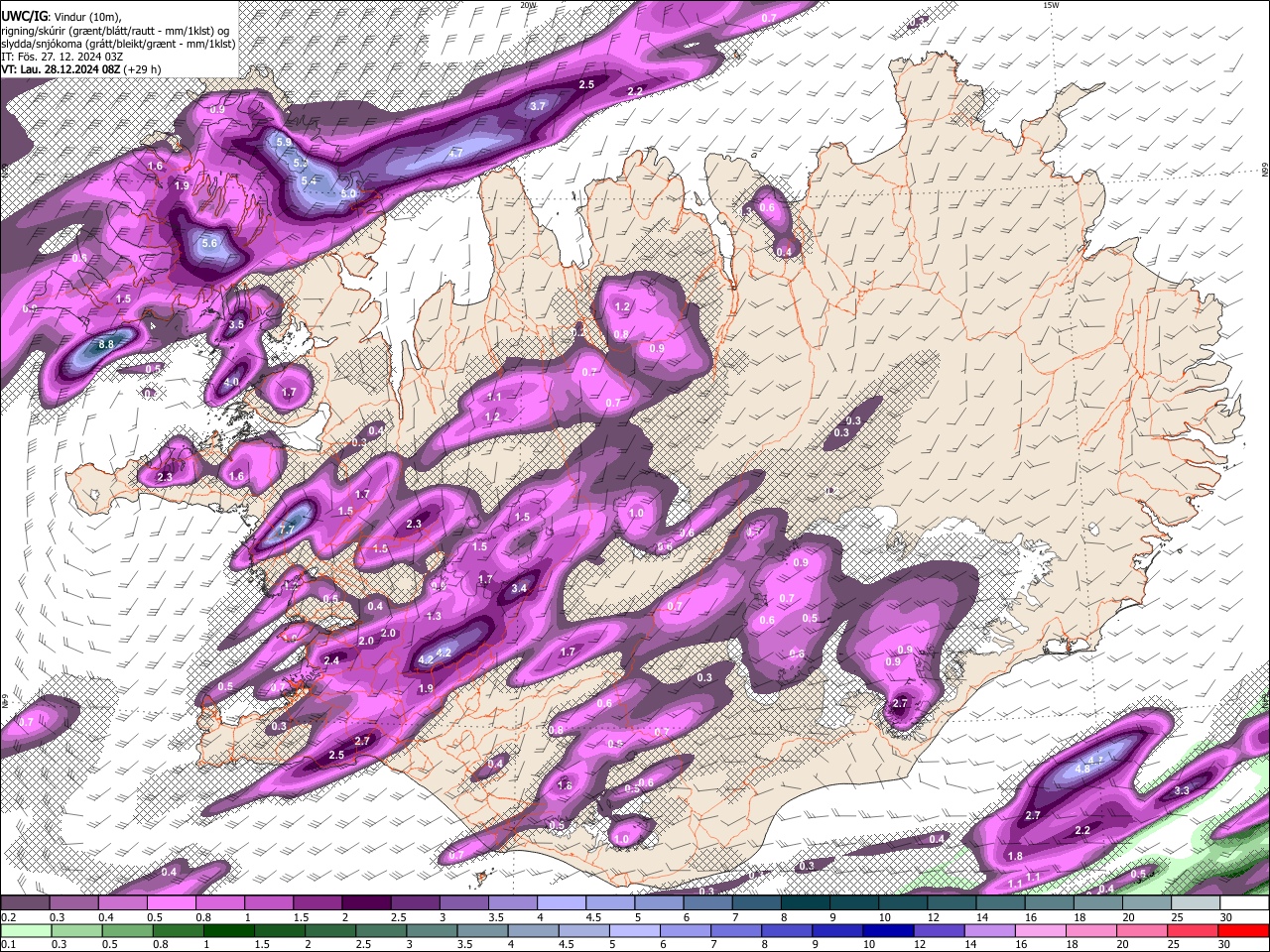Click the 5.5 precipitation value on the map
This screenshot has height=952, width=1270.
(x=301, y=162)
